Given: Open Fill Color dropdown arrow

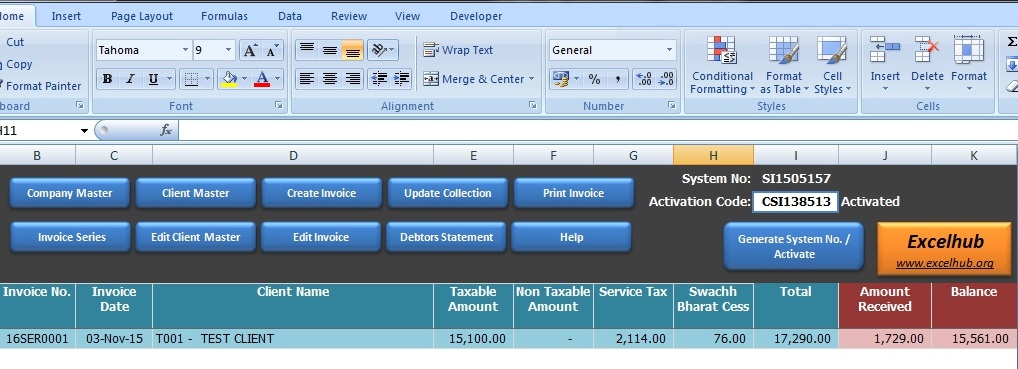Looking at the screenshot, I should 245,79.
